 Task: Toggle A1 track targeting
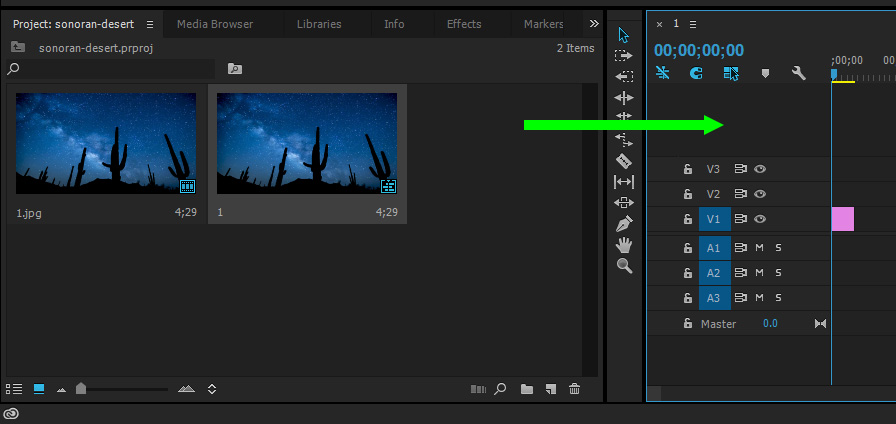click(x=715, y=248)
